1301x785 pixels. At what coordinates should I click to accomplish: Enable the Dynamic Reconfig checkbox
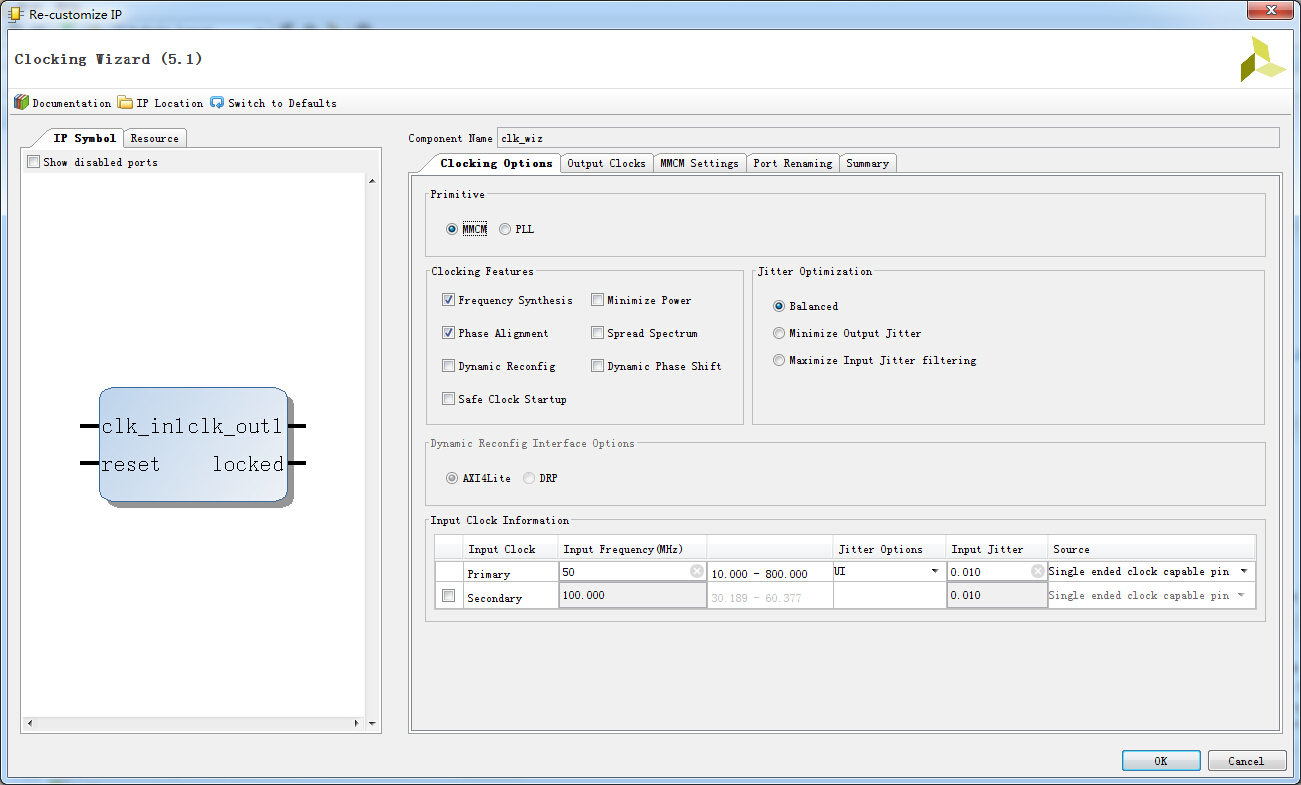[448, 366]
